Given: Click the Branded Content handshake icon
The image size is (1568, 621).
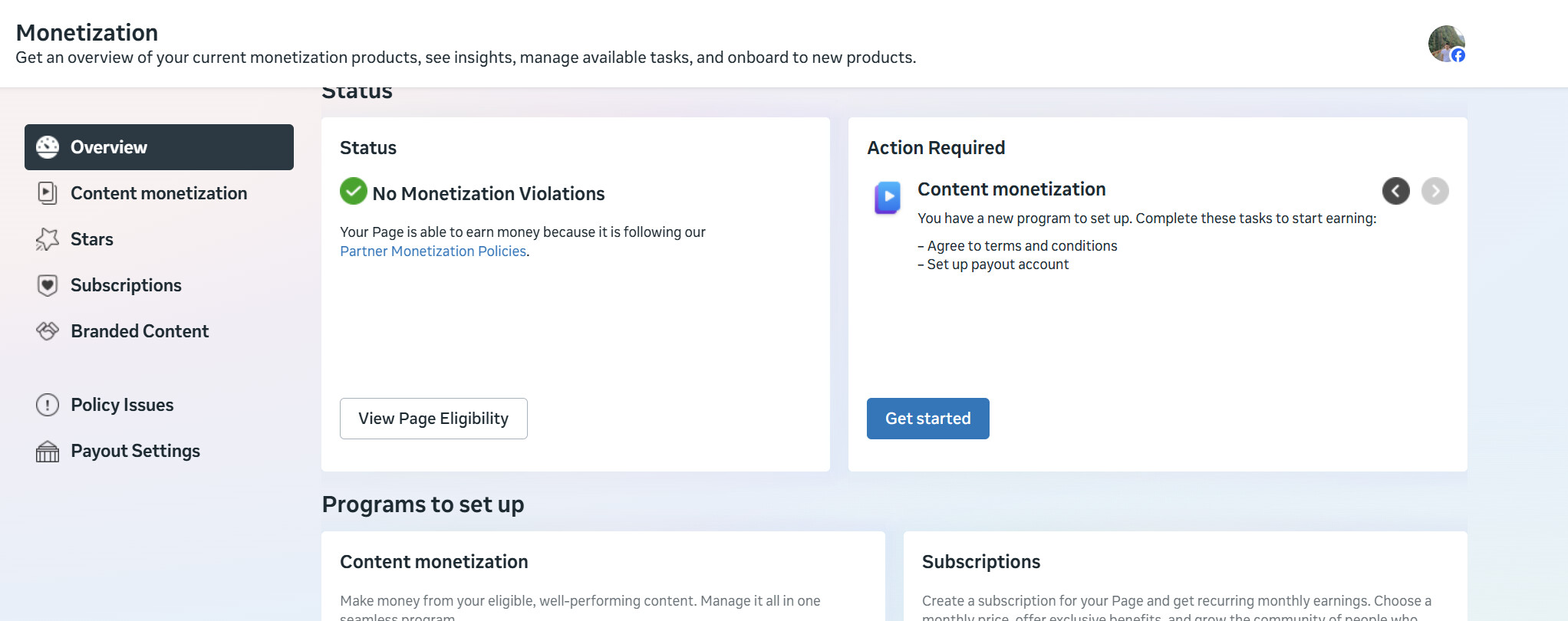Looking at the screenshot, I should pos(48,331).
